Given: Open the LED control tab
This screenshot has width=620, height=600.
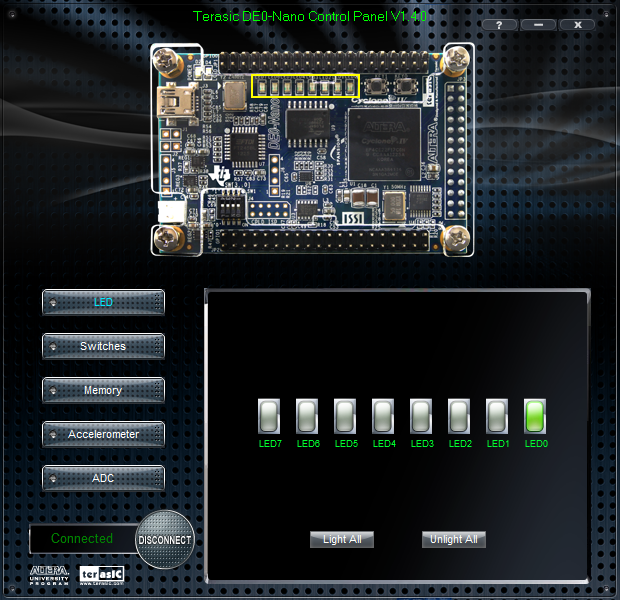Looking at the screenshot, I should (x=103, y=302).
